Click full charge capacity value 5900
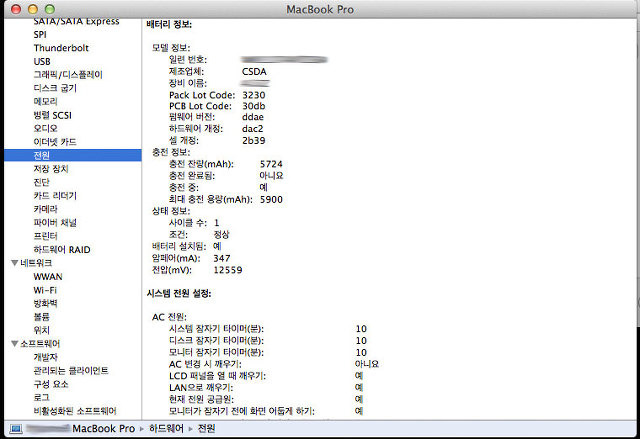The width and height of the screenshot is (640, 439). click(271, 200)
